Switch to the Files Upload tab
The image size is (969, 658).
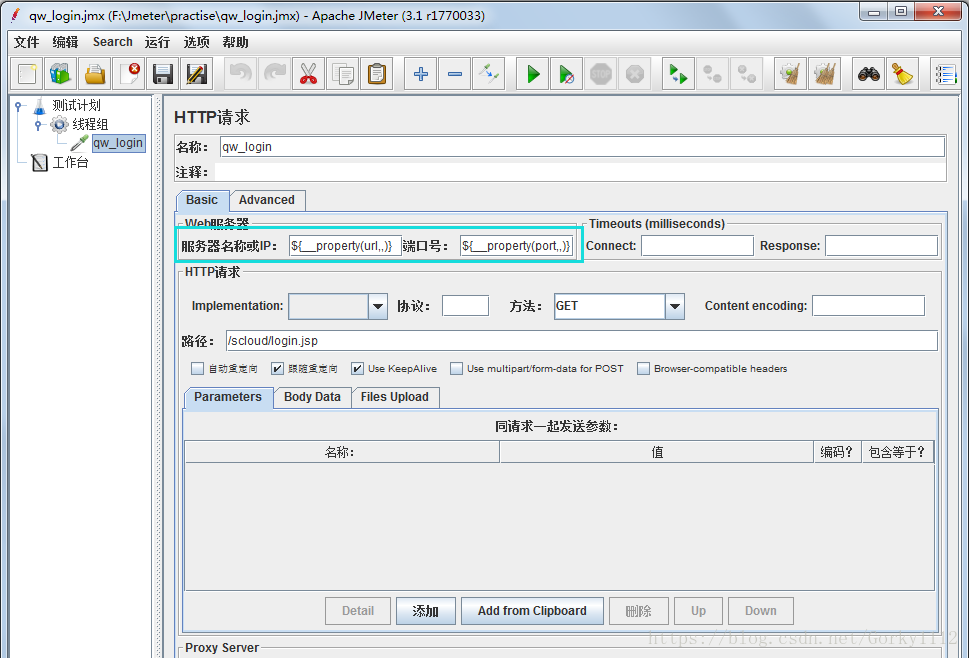pyautogui.click(x=395, y=397)
